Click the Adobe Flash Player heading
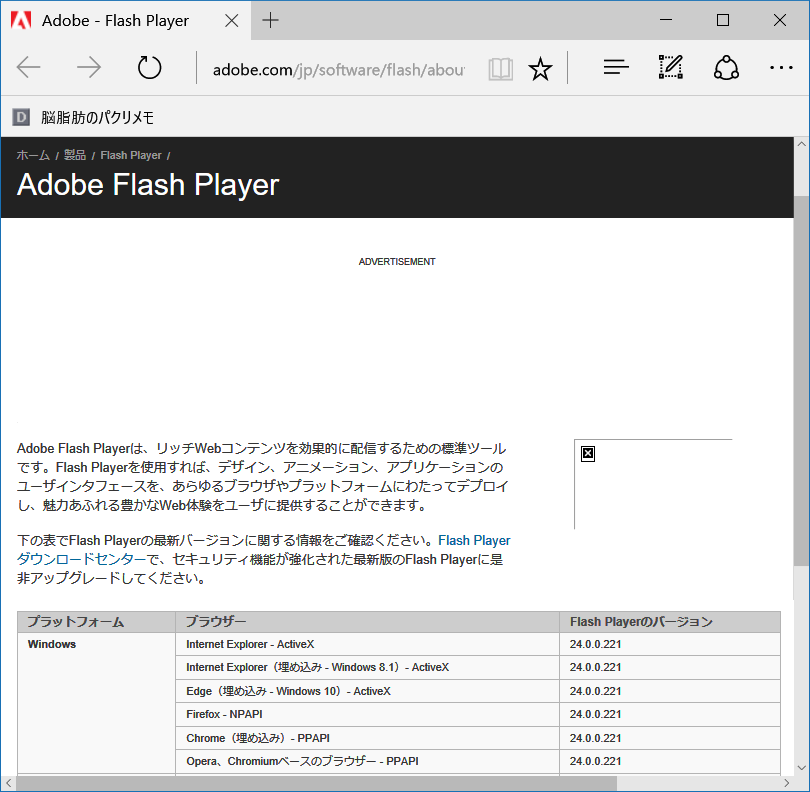Viewport: 810px width, 792px height. point(148,184)
